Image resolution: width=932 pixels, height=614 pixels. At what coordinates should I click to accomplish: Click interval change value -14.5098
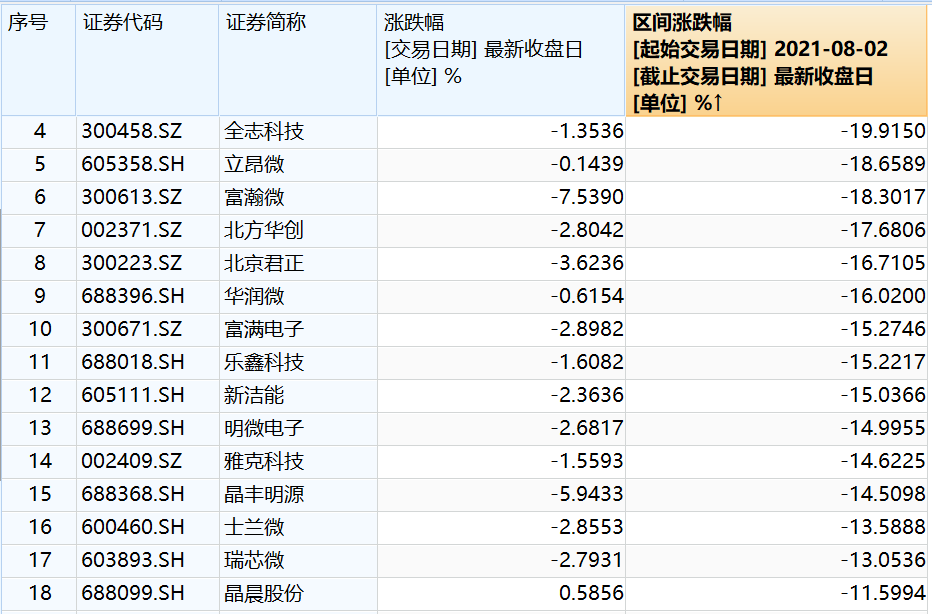883,494
